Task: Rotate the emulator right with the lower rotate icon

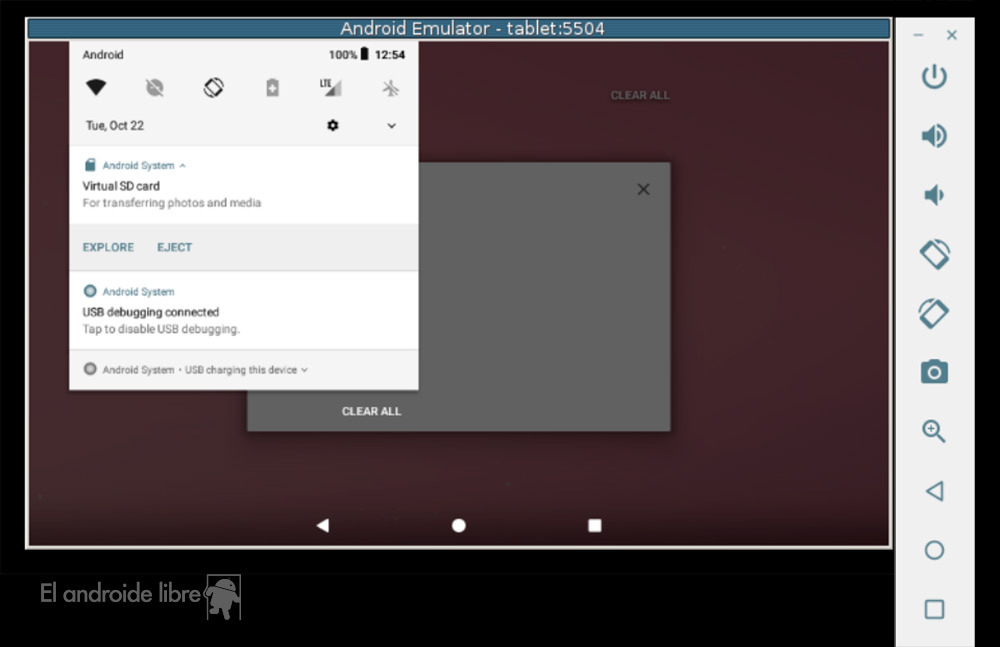Action: coord(934,313)
